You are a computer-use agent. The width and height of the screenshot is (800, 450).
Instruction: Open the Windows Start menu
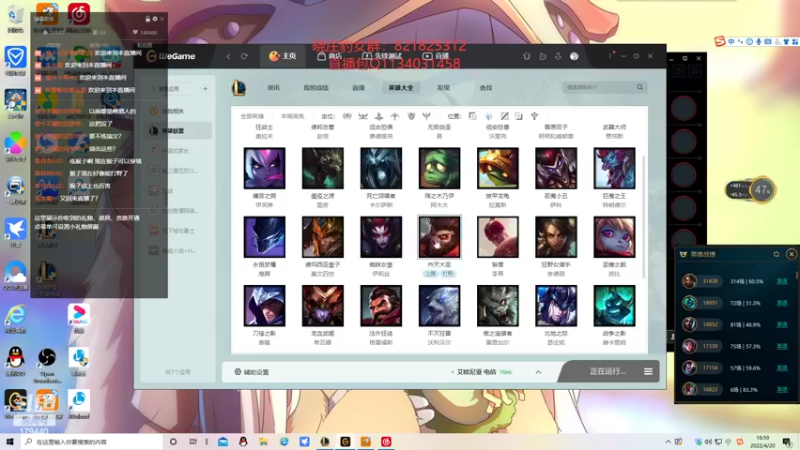[x=9, y=441]
